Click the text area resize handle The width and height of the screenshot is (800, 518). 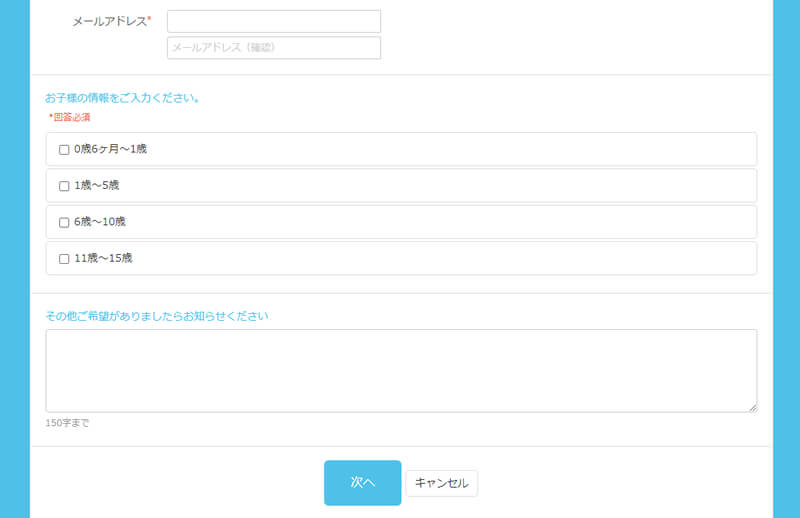coord(752,407)
